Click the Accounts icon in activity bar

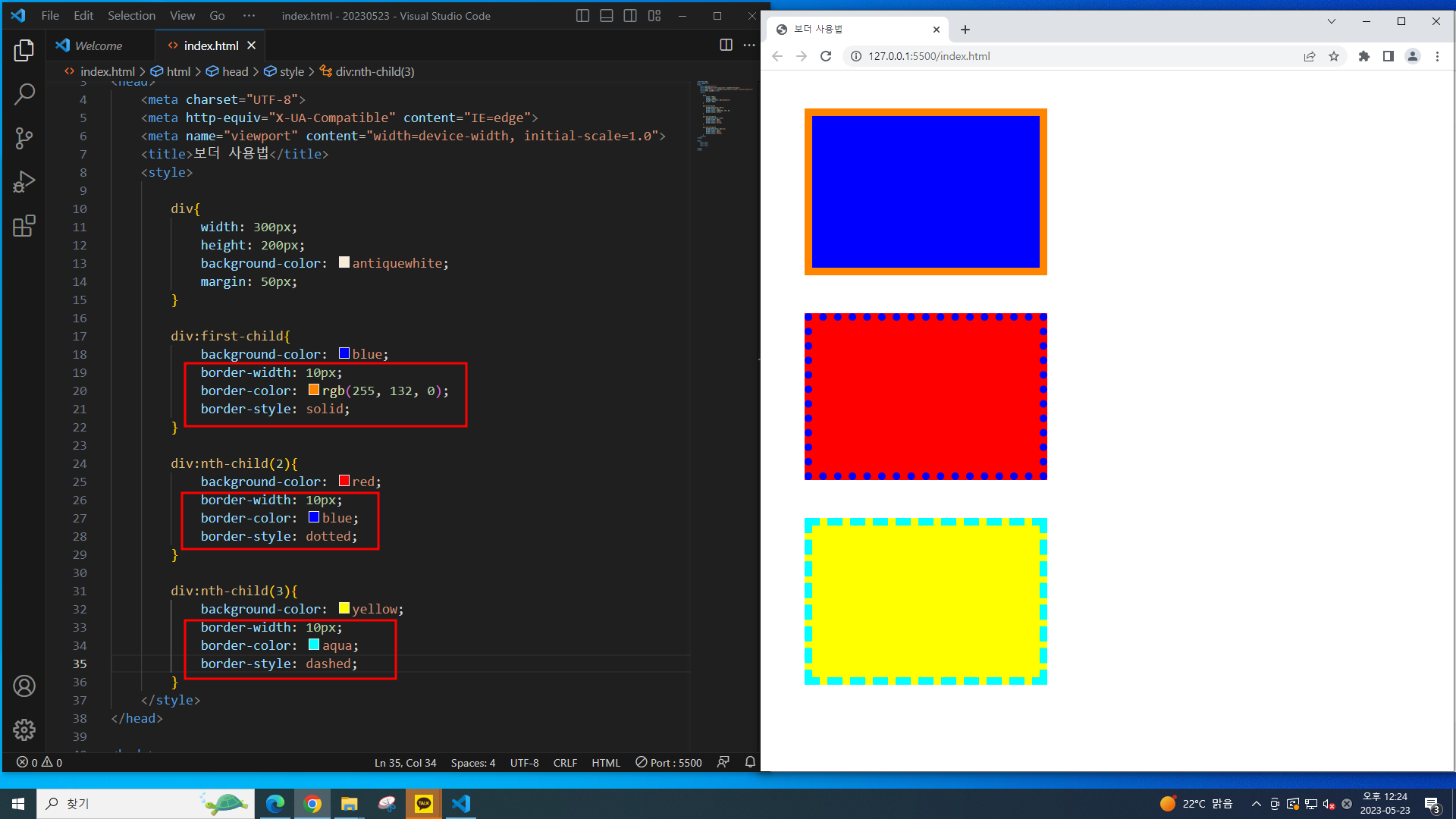click(x=24, y=686)
